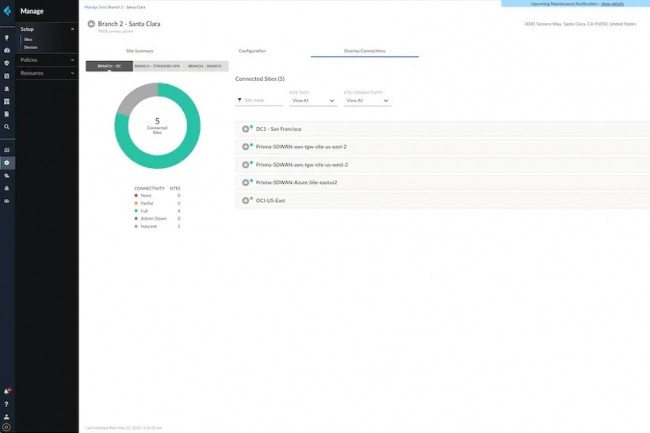Switch to the Site Summary tab
This screenshot has width=650, height=433.
(139, 50)
